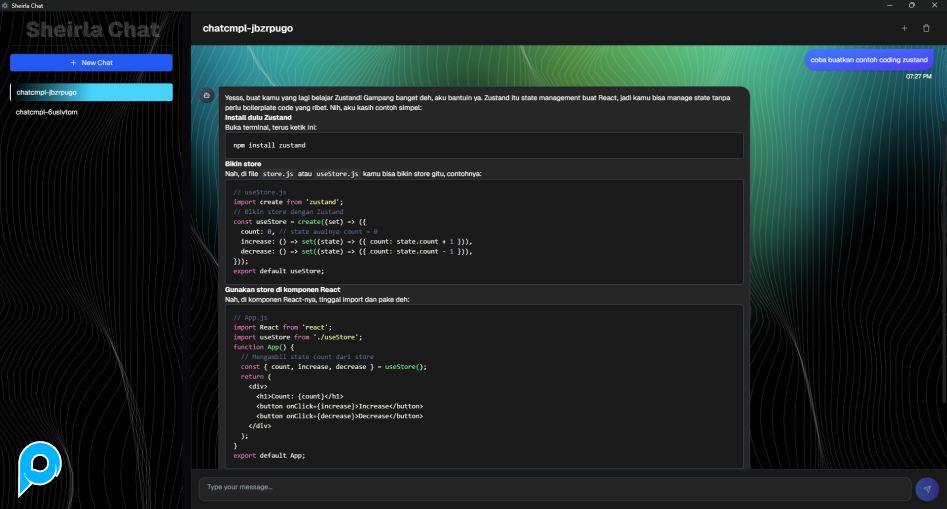
Task: Maximize the Sheirla Chat window
Action: point(911,5)
